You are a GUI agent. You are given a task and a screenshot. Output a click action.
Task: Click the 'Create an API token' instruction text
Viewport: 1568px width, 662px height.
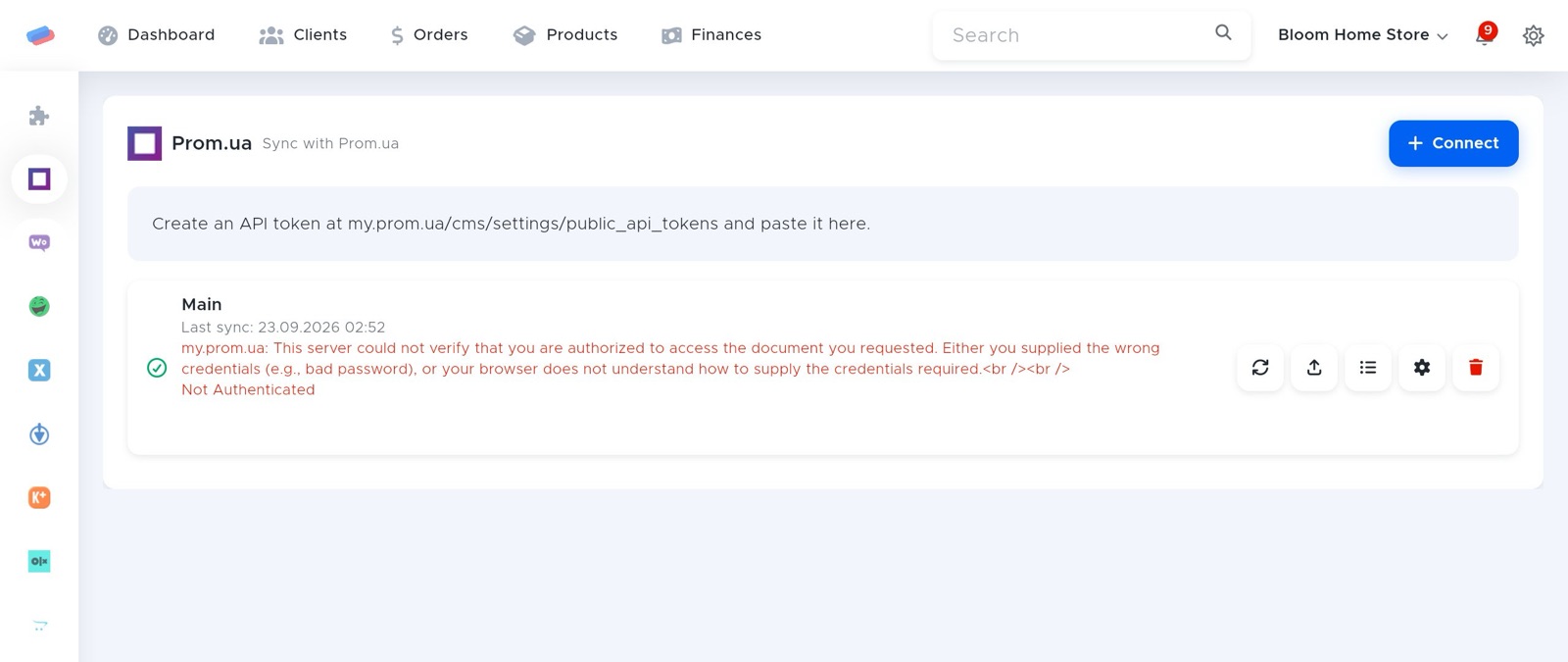click(x=511, y=224)
